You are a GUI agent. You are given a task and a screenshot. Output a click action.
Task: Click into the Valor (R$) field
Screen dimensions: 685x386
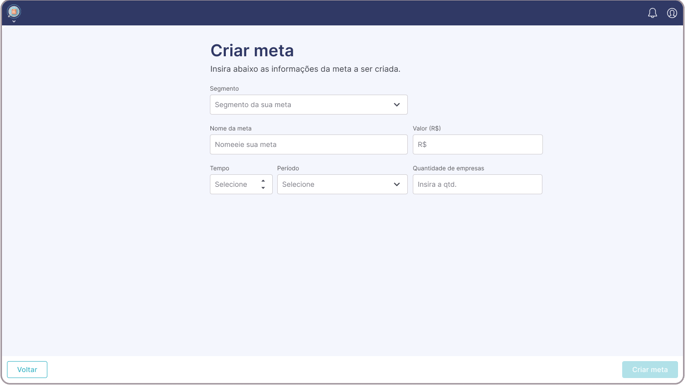point(477,145)
